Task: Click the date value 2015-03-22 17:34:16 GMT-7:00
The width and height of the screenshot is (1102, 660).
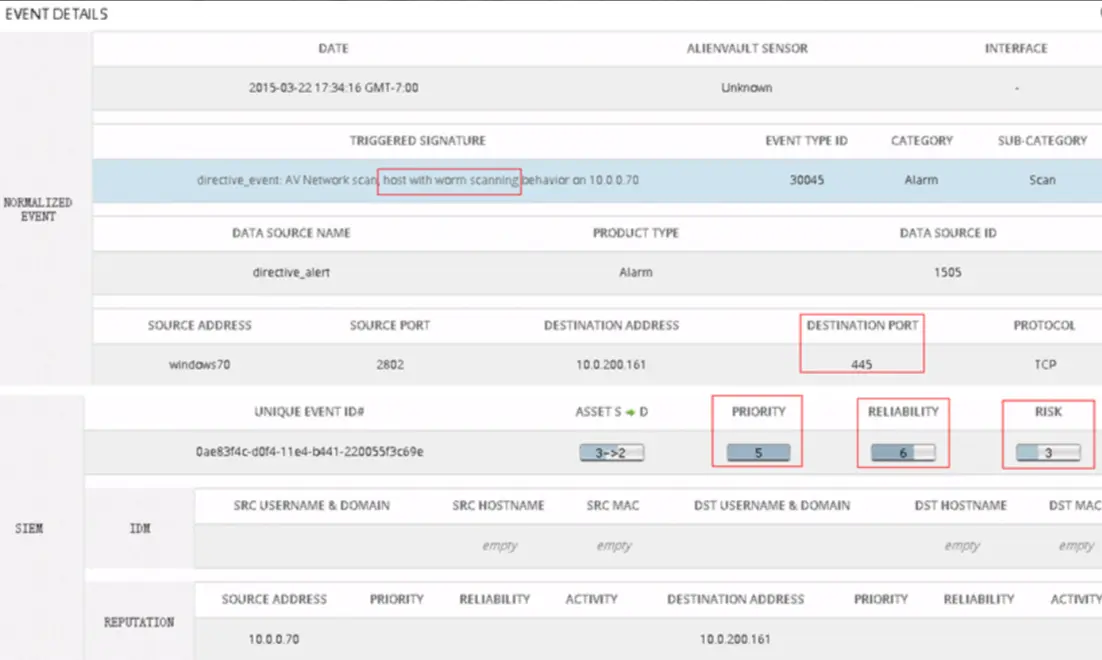Action: point(333,88)
